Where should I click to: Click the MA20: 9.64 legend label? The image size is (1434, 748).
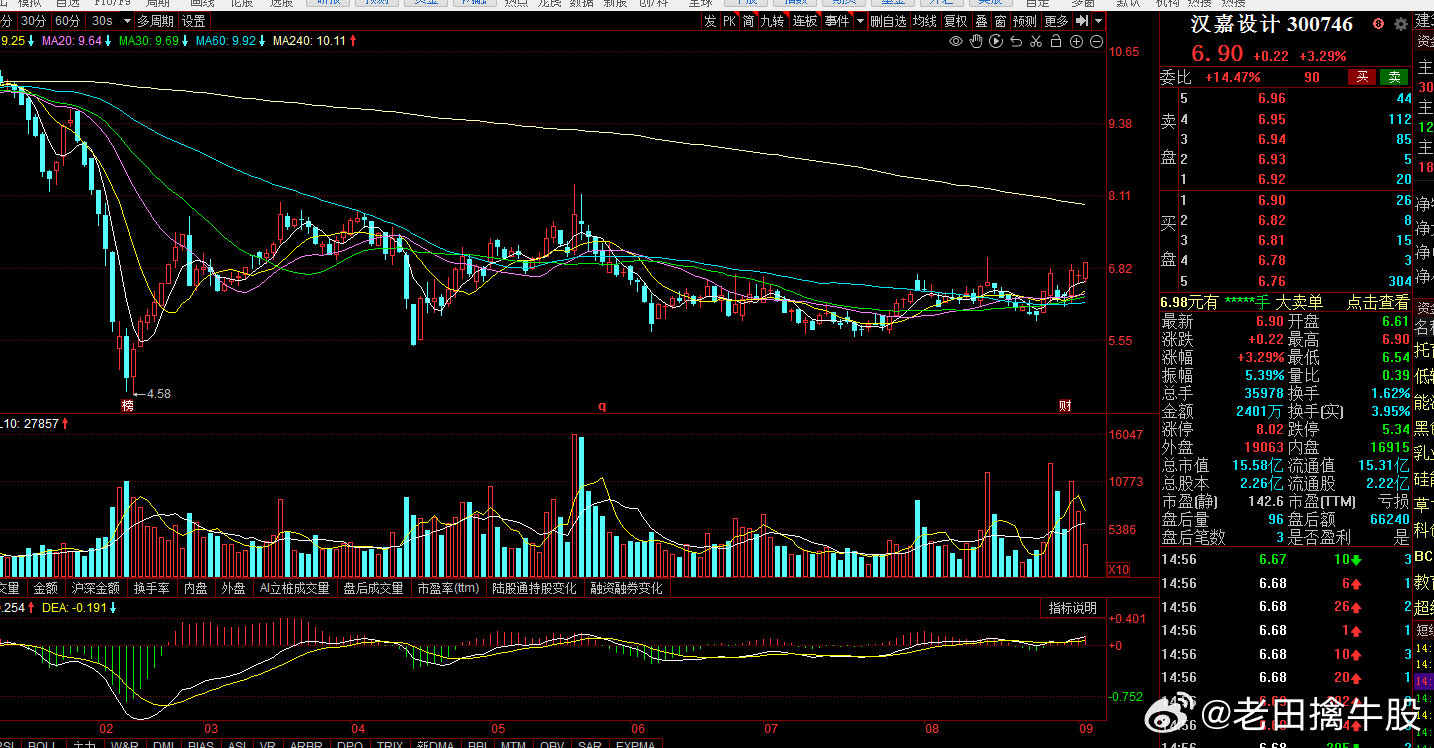click(74, 41)
